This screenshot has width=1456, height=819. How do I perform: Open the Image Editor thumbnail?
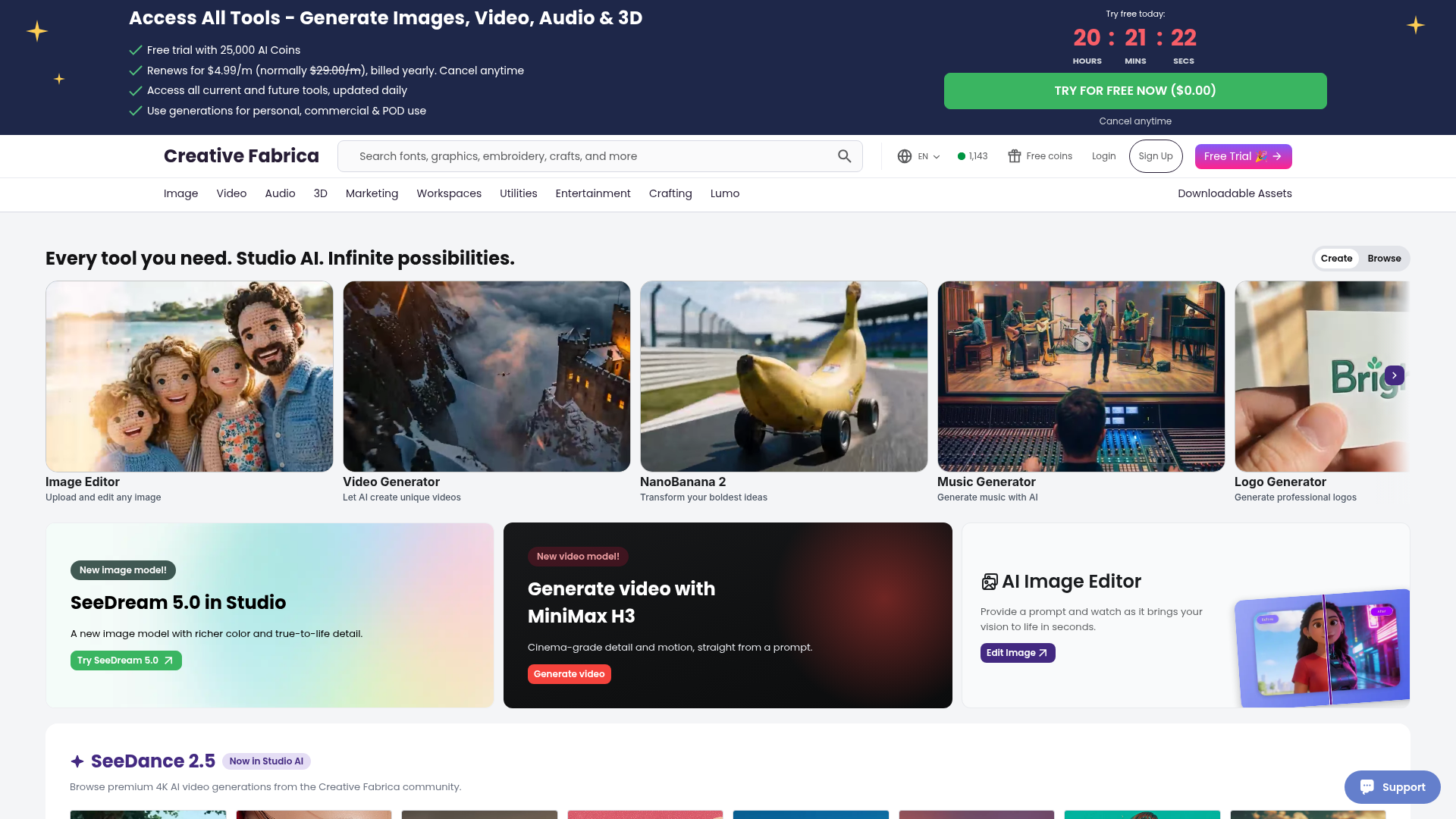point(190,376)
